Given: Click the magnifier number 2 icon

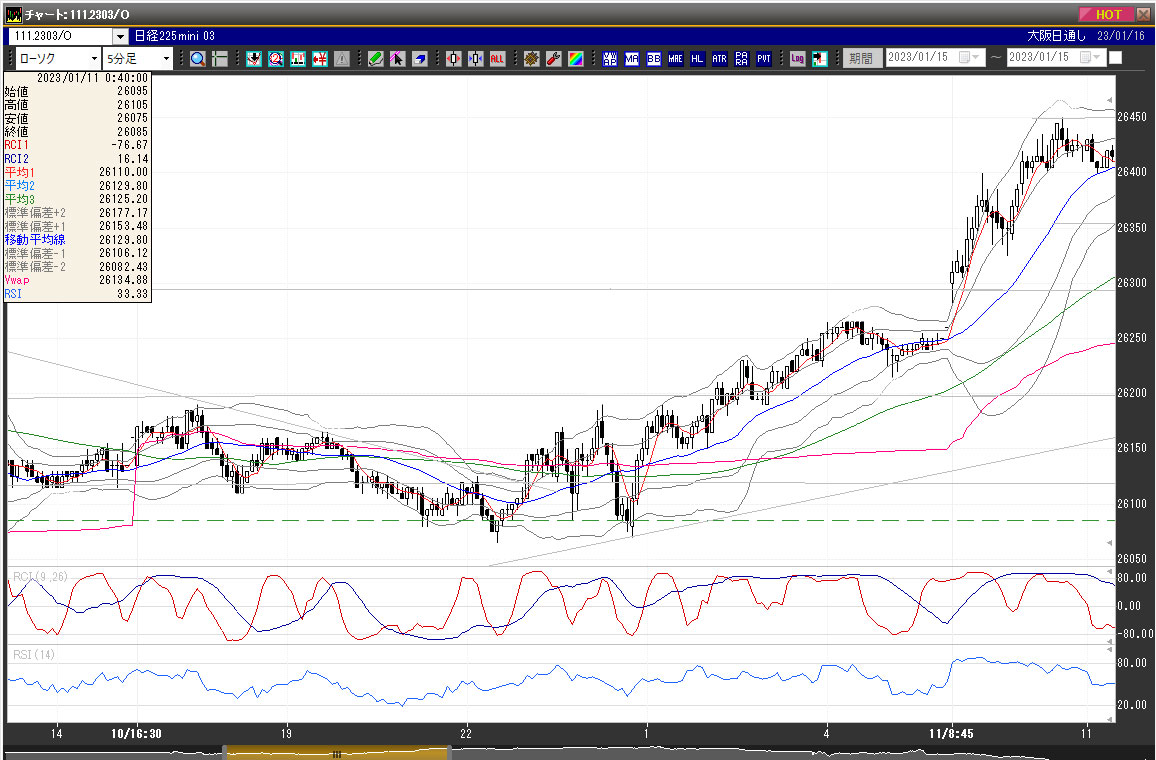Looking at the screenshot, I should tap(276, 59).
